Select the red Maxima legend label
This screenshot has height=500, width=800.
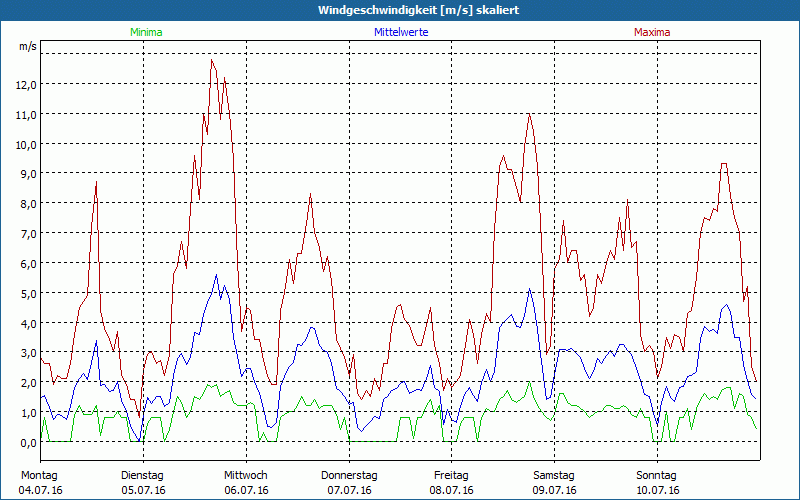coord(652,32)
